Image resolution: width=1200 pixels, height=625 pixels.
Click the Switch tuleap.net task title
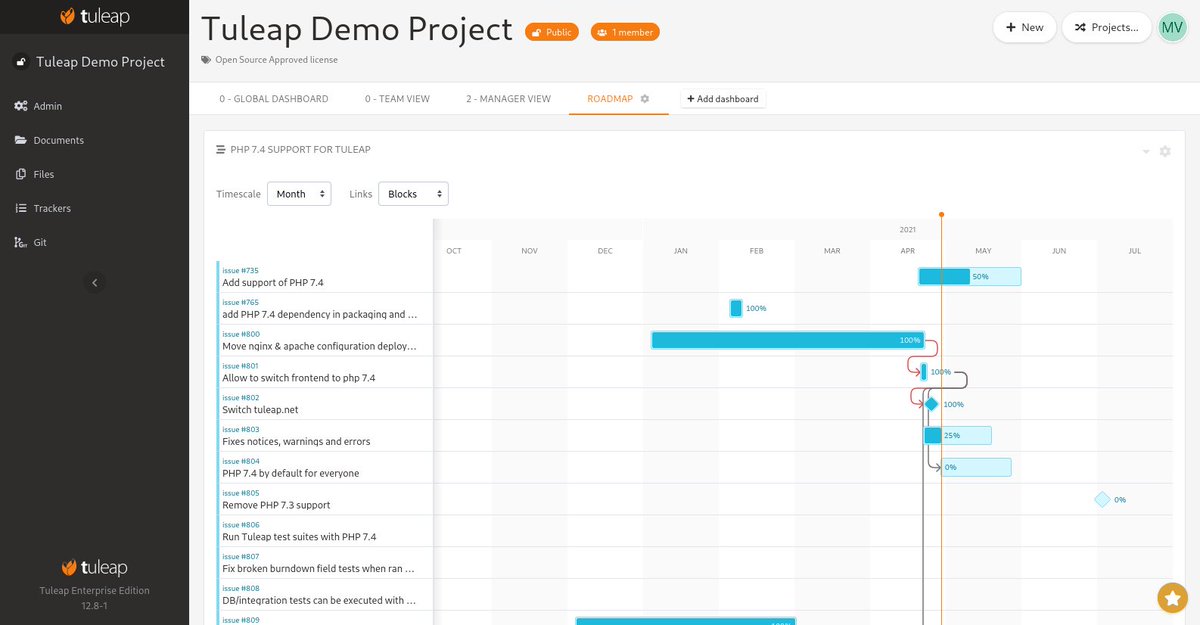[260, 410]
